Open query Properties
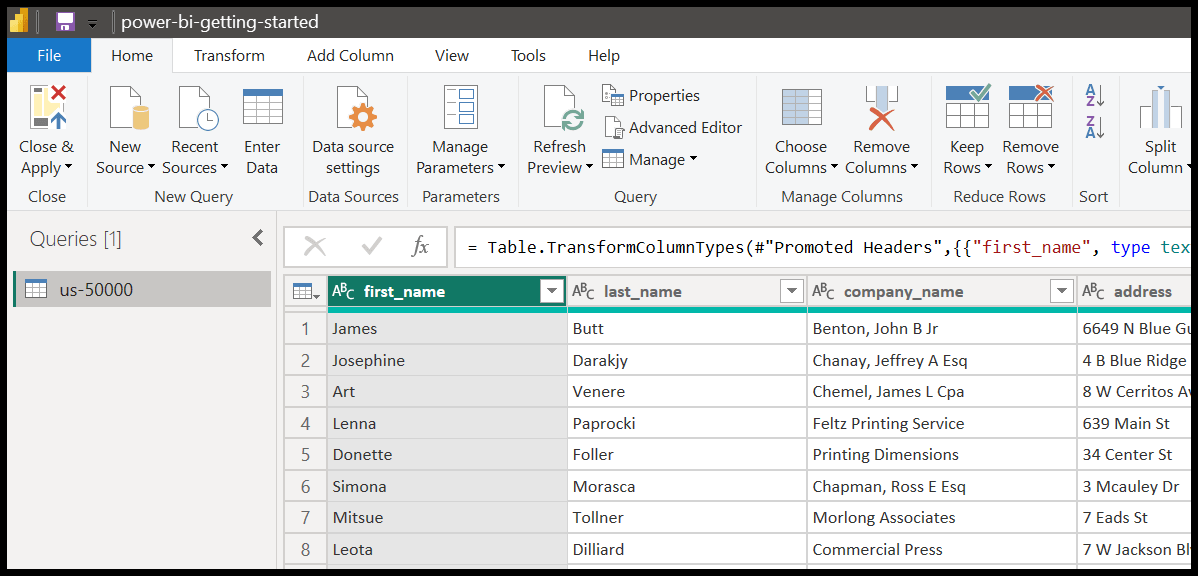 click(x=651, y=95)
